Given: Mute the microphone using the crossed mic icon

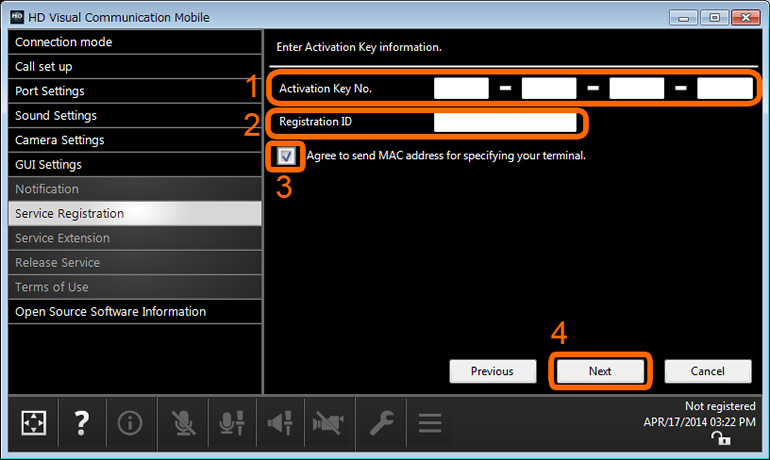Looking at the screenshot, I should coord(183,423).
